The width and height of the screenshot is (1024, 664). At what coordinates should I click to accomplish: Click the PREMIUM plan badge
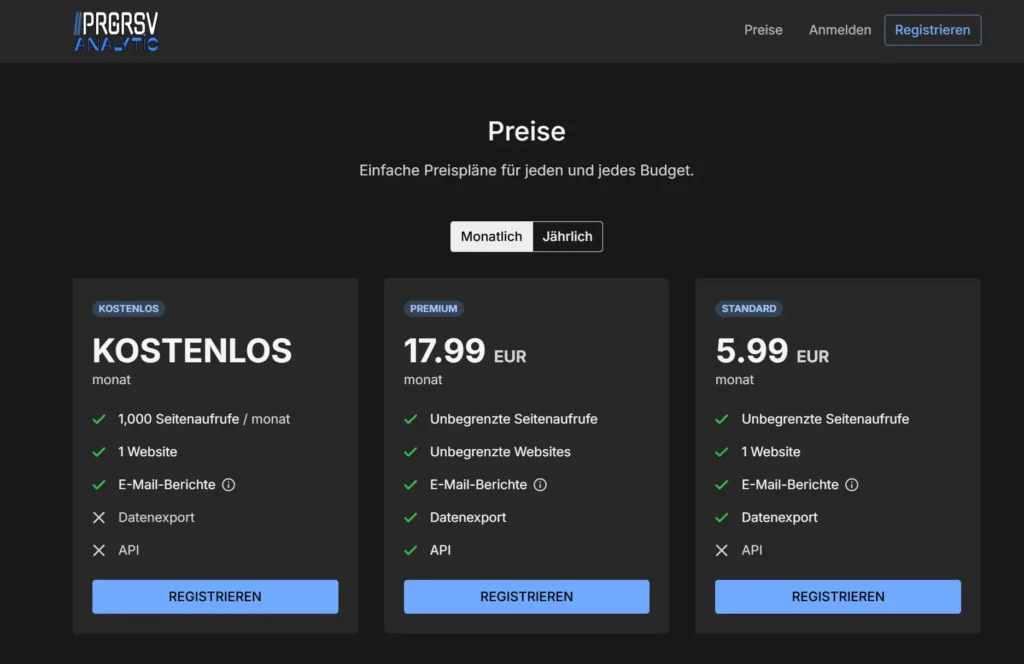click(x=434, y=309)
